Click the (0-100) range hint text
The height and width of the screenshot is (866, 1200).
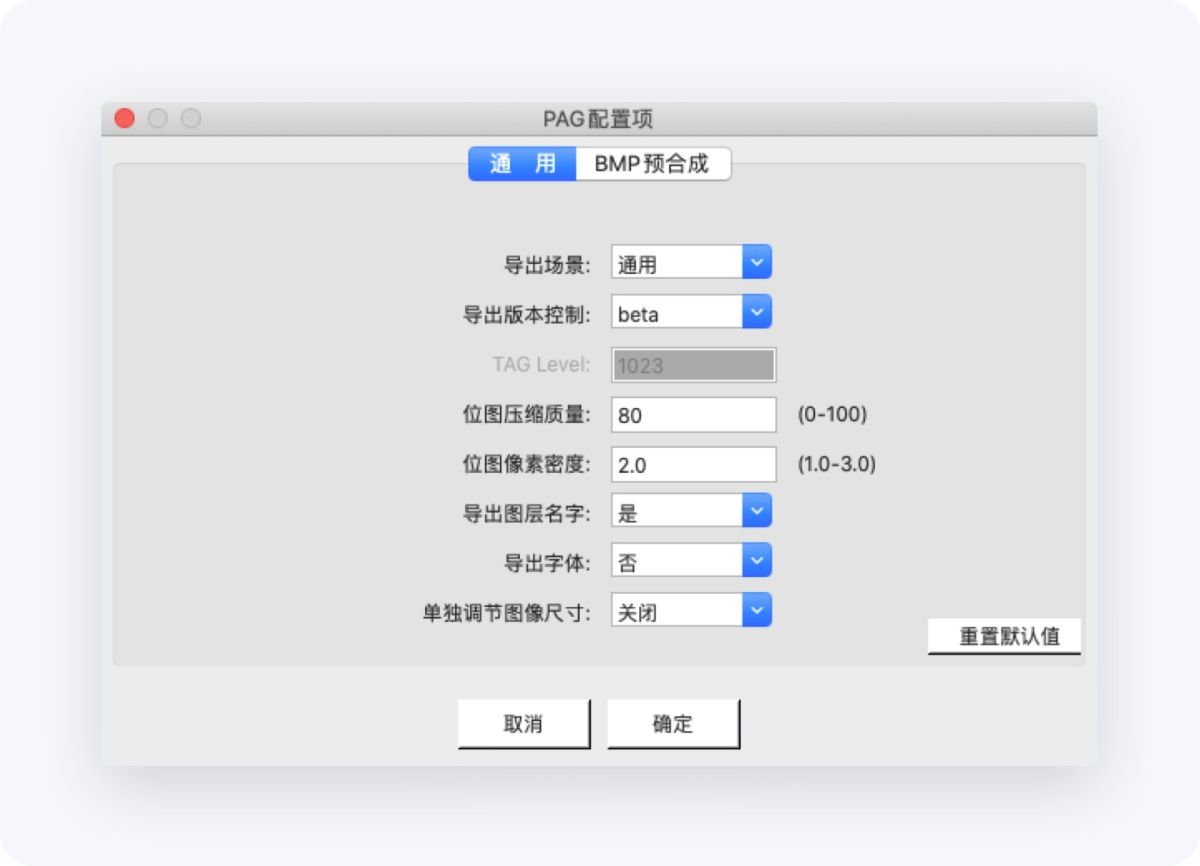pyautogui.click(x=831, y=415)
